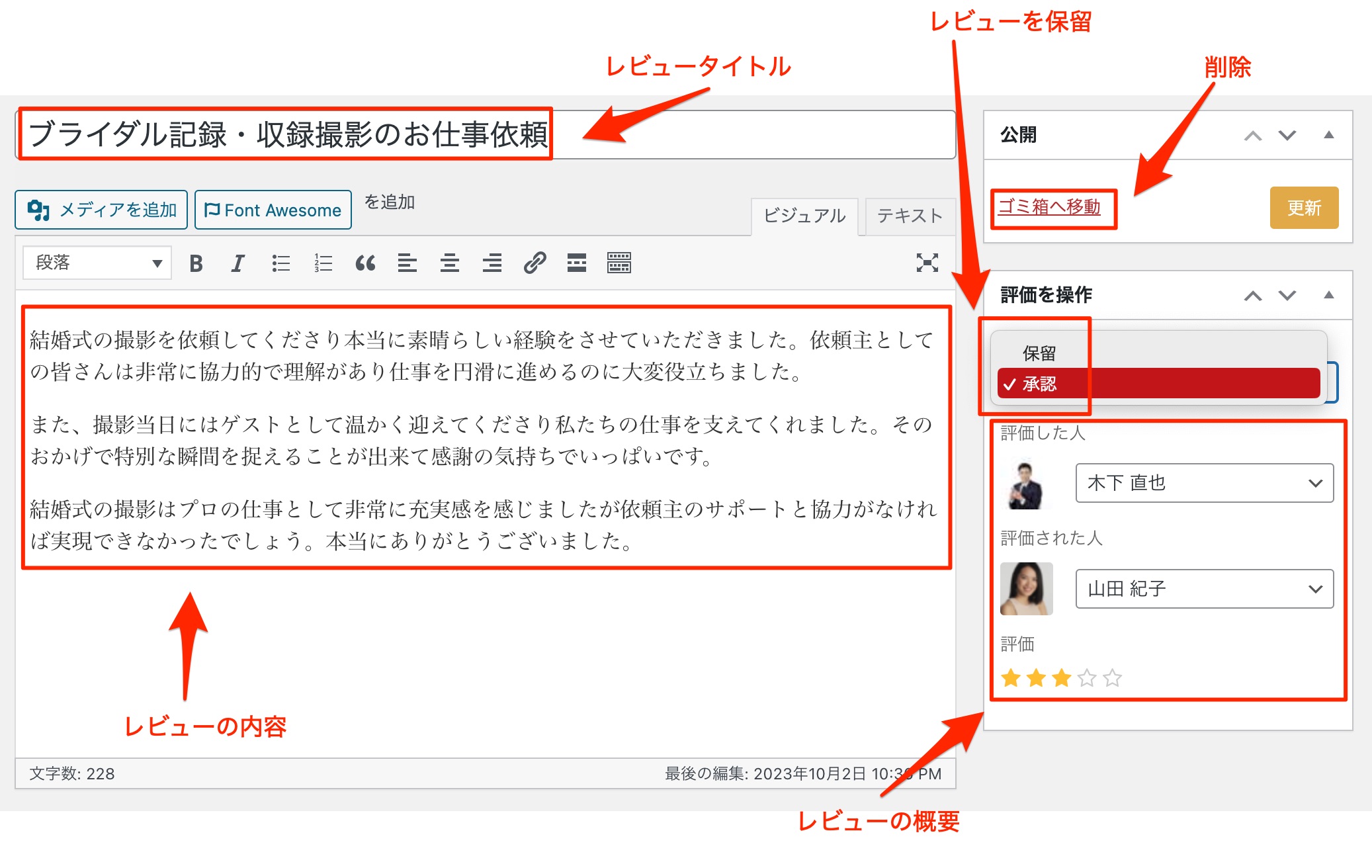Open the 段落 paragraph format dropdown

coord(97,263)
